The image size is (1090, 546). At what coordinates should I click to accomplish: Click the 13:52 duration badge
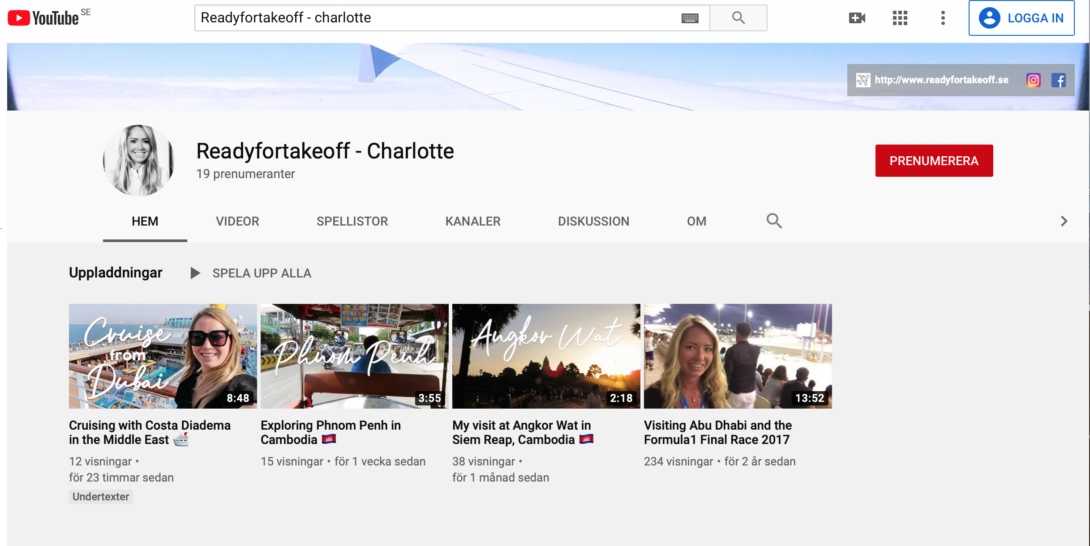[811, 399]
